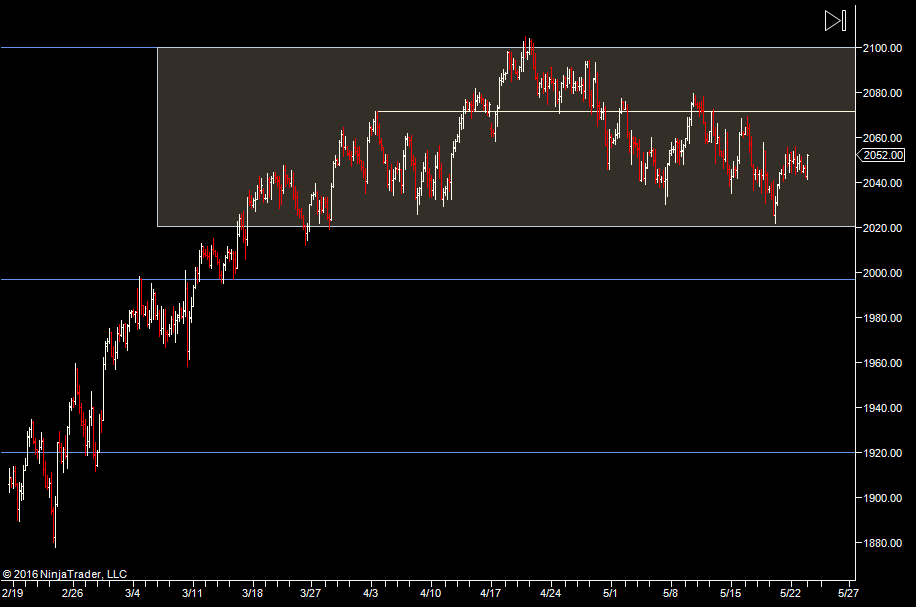The image size is (916, 607).
Task: Click the scroll-to-latest-bar arrow icon
Action: [835, 20]
